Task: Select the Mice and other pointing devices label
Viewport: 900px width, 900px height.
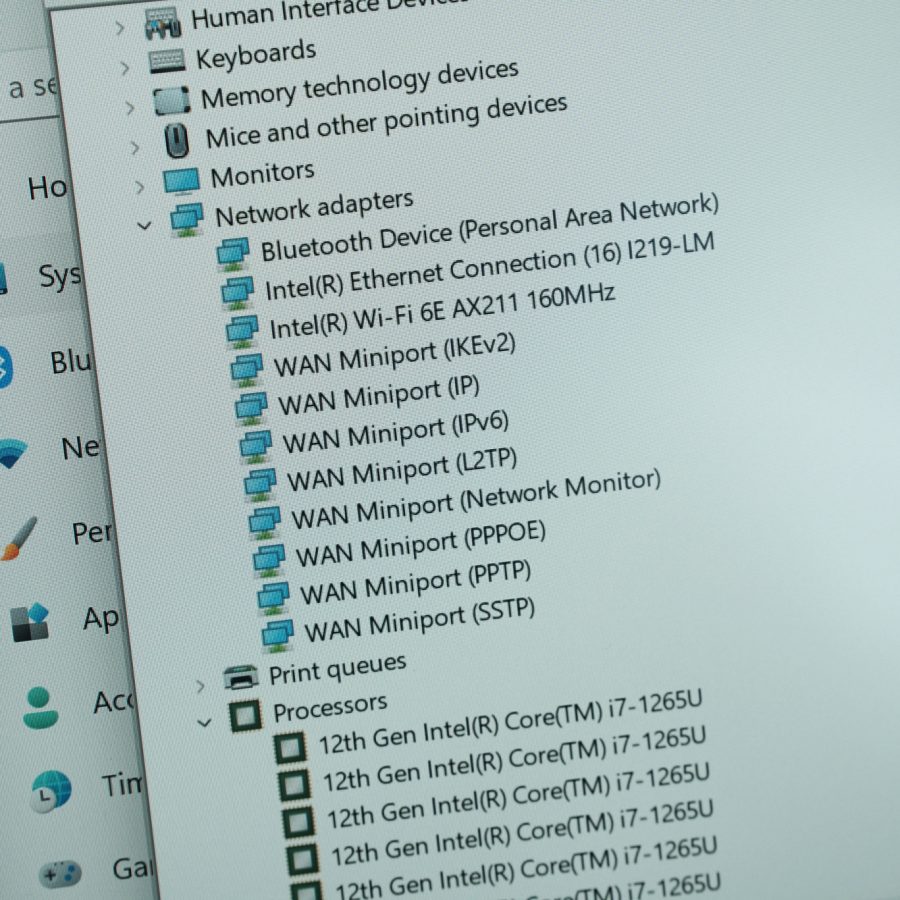Action: point(386,121)
